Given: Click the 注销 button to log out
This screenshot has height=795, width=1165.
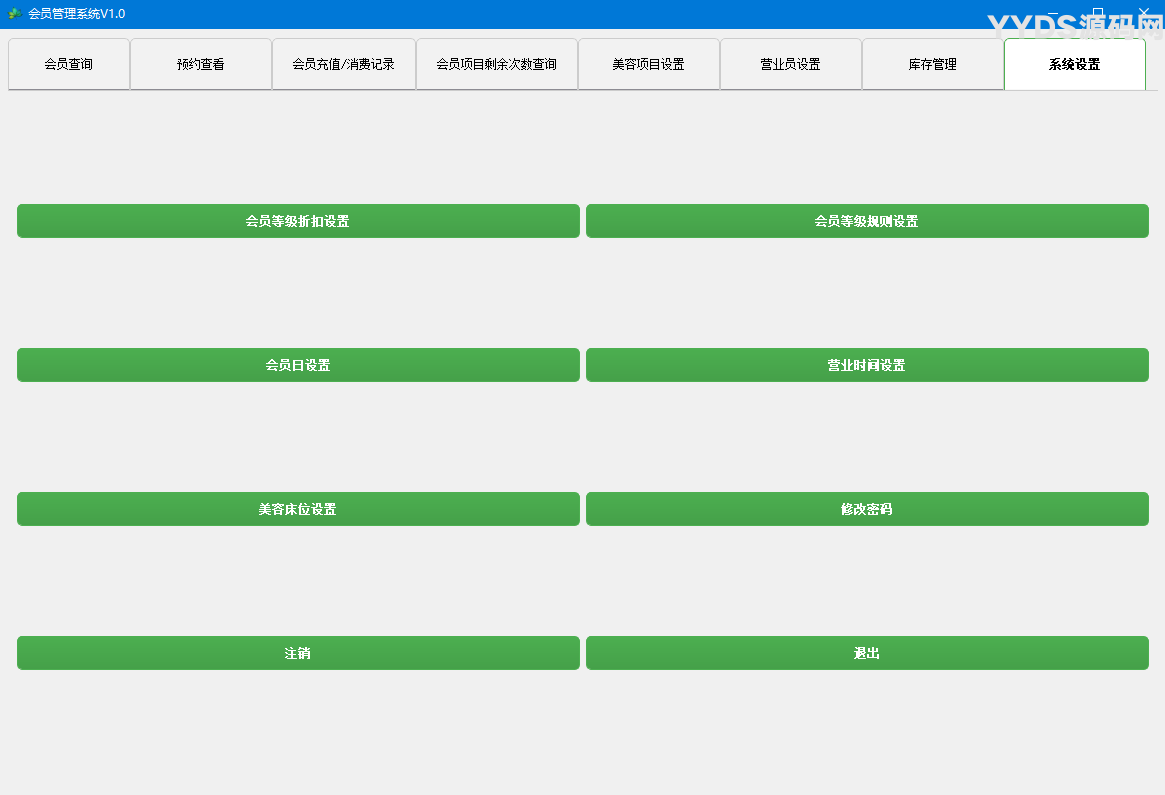Looking at the screenshot, I should coord(298,652).
